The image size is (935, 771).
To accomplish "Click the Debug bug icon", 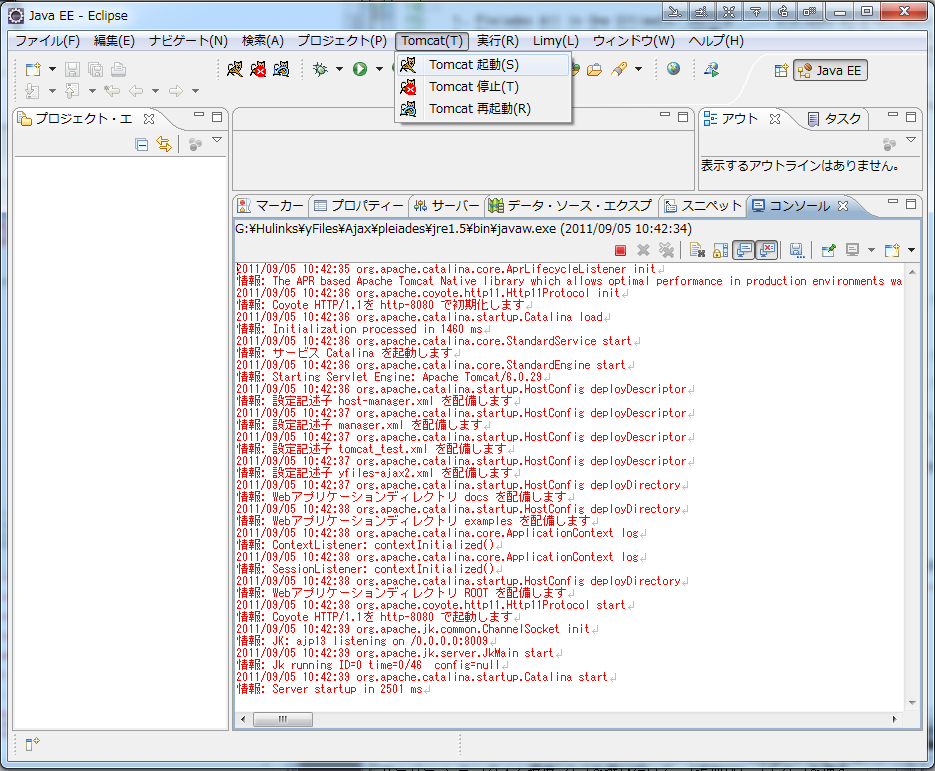I will [321, 70].
